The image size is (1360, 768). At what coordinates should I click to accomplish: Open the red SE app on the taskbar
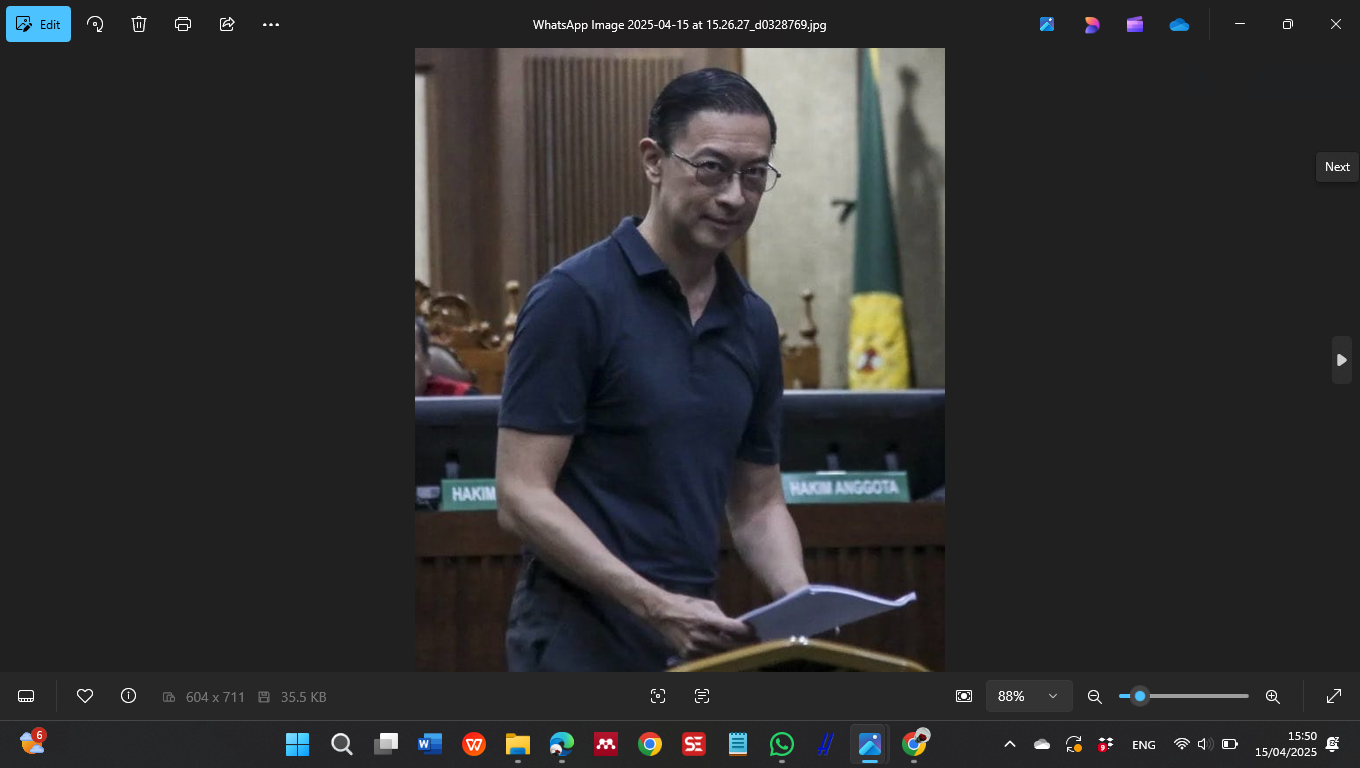(x=694, y=744)
